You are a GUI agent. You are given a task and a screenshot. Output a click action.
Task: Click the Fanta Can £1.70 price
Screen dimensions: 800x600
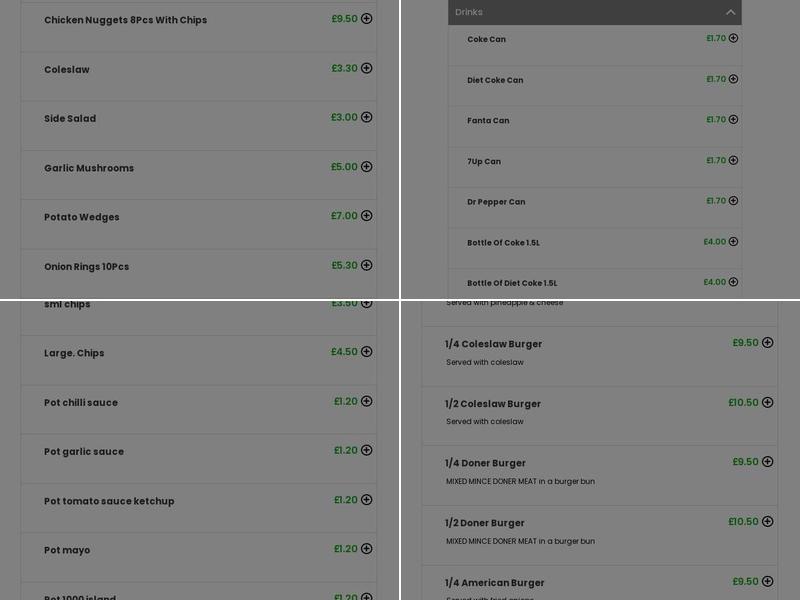pos(716,120)
